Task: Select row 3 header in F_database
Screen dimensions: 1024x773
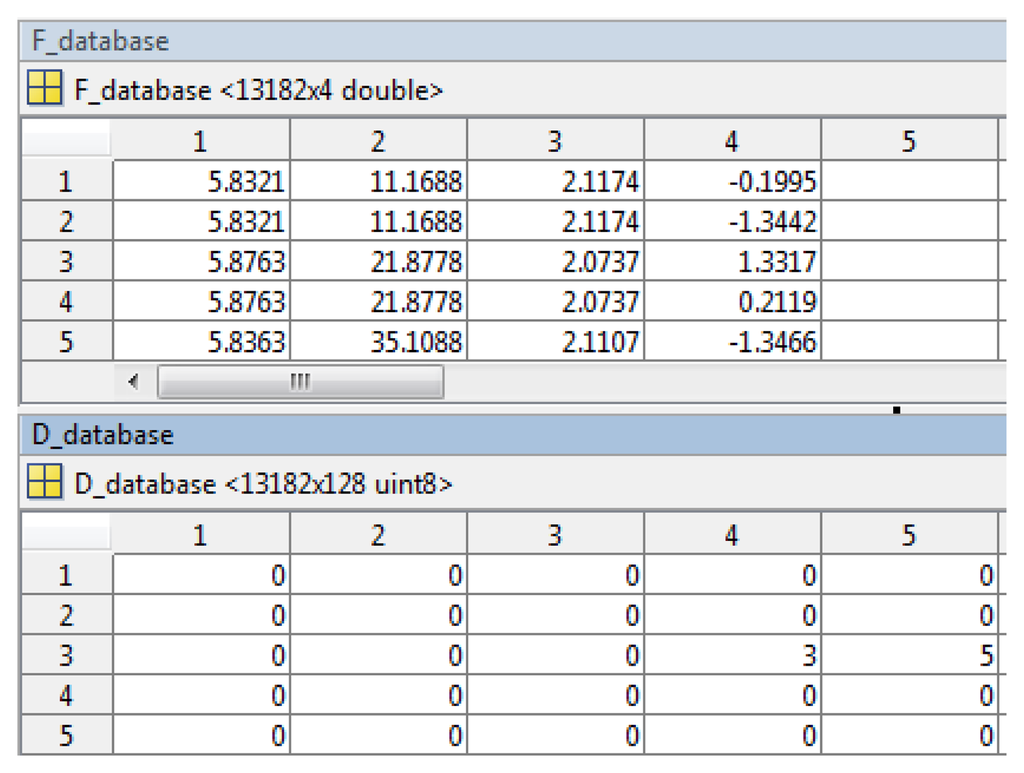Action: [67, 261]
